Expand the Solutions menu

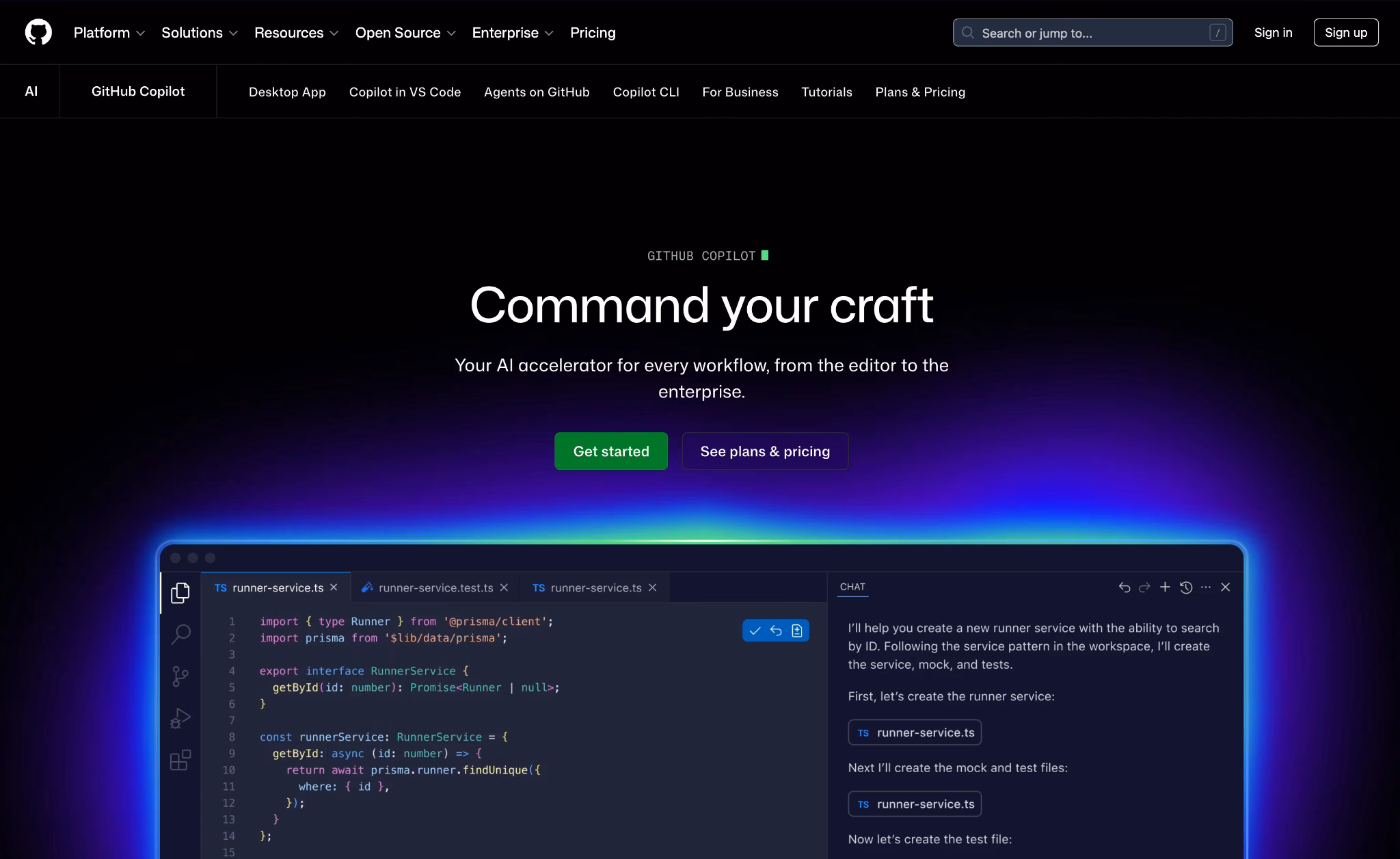pyautogui.click(x=199, y=33)
